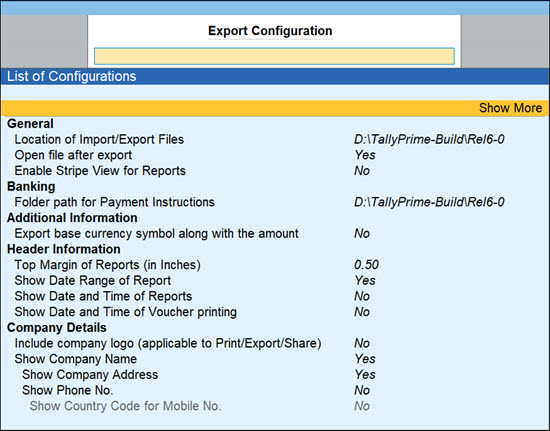This screenshot has width=550, height=431.
Task: Click the D:\TallyPrime-Build\Rel6-0 import/export path value
Action: [429, 140]
